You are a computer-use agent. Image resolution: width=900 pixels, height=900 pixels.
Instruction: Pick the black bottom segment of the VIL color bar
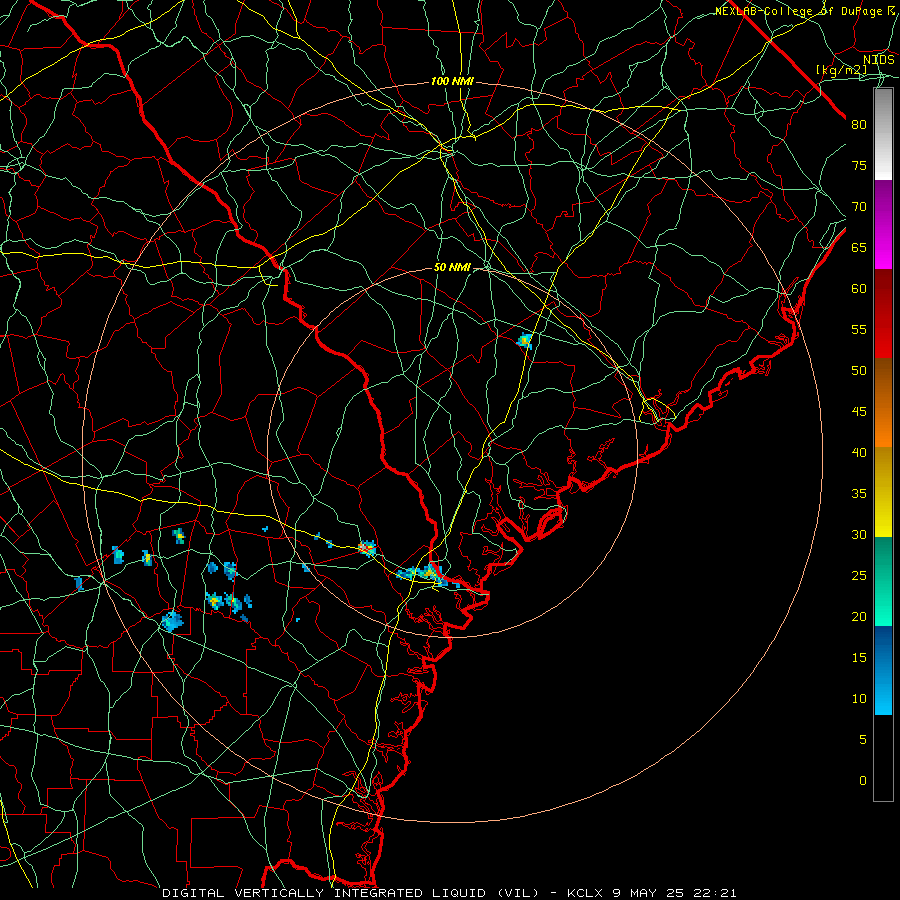[x=883, y=758]
